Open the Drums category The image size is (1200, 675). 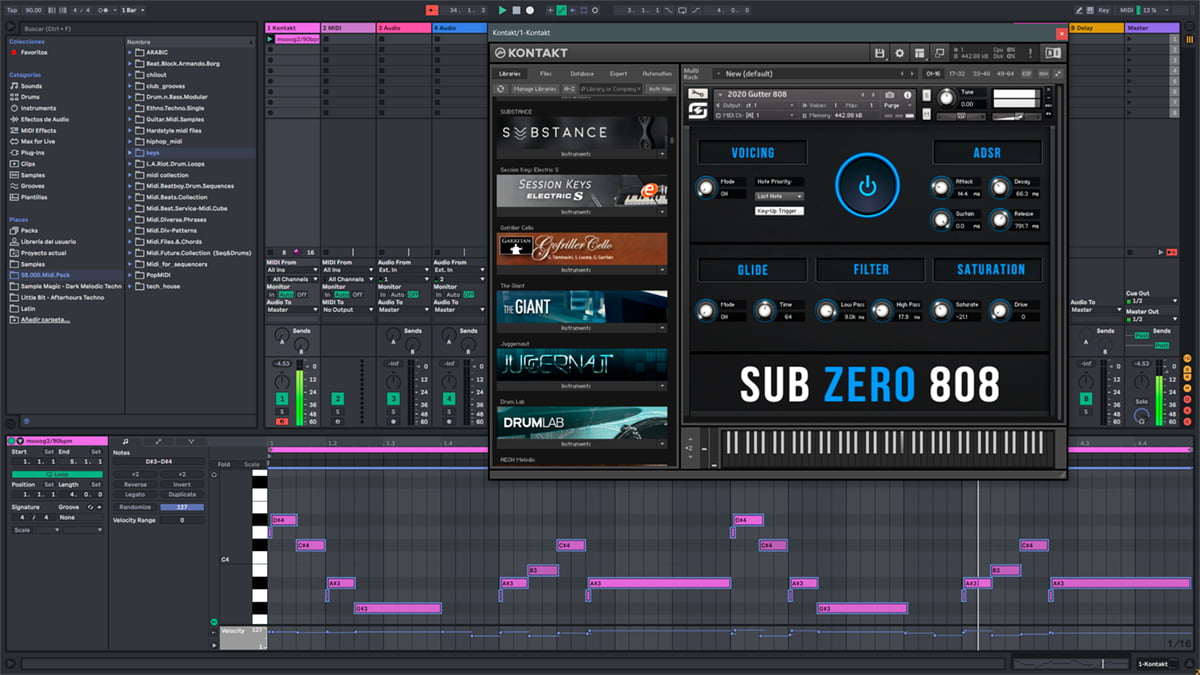pos(31,97)
